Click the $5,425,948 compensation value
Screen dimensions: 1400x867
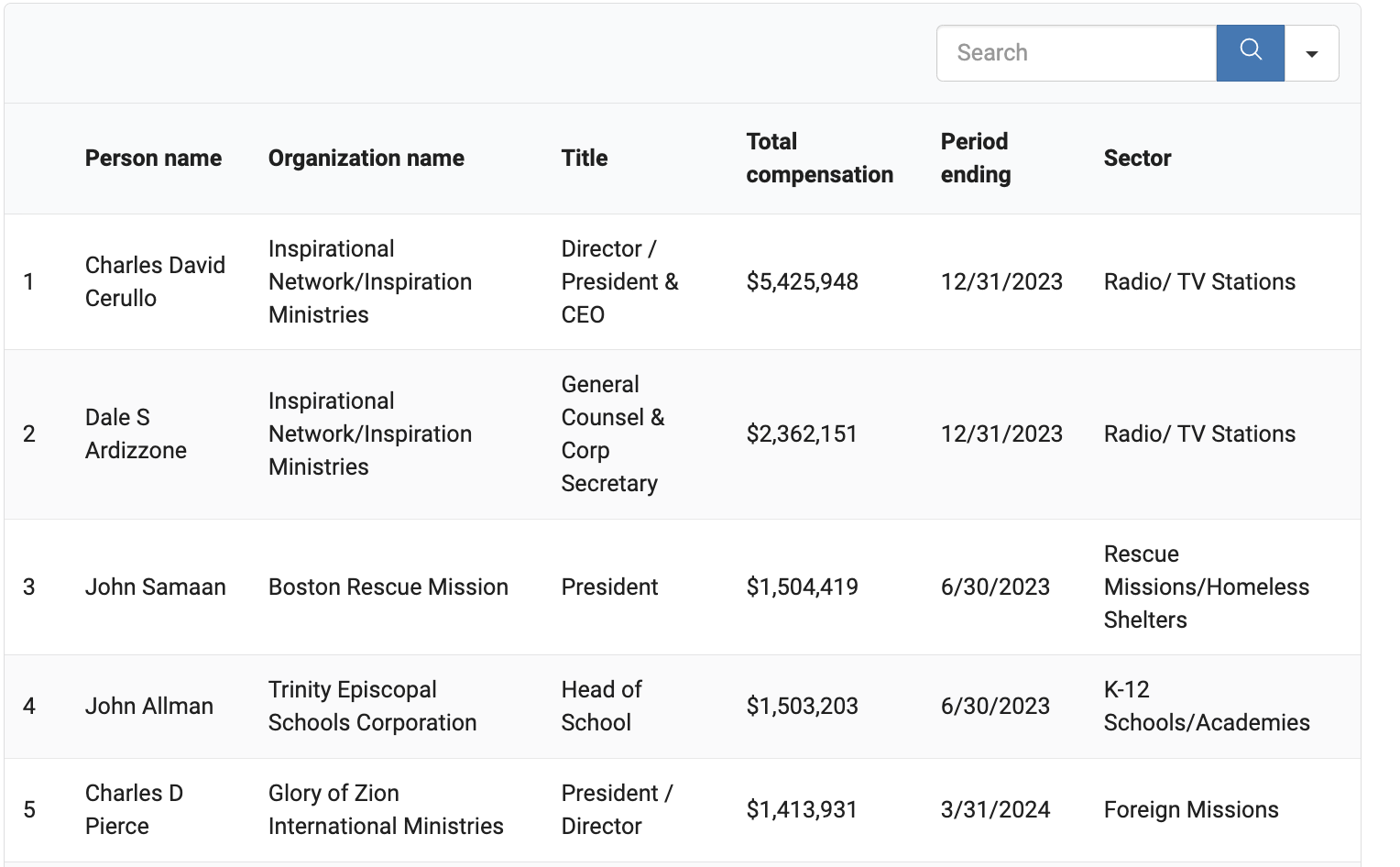pos(802,281)
